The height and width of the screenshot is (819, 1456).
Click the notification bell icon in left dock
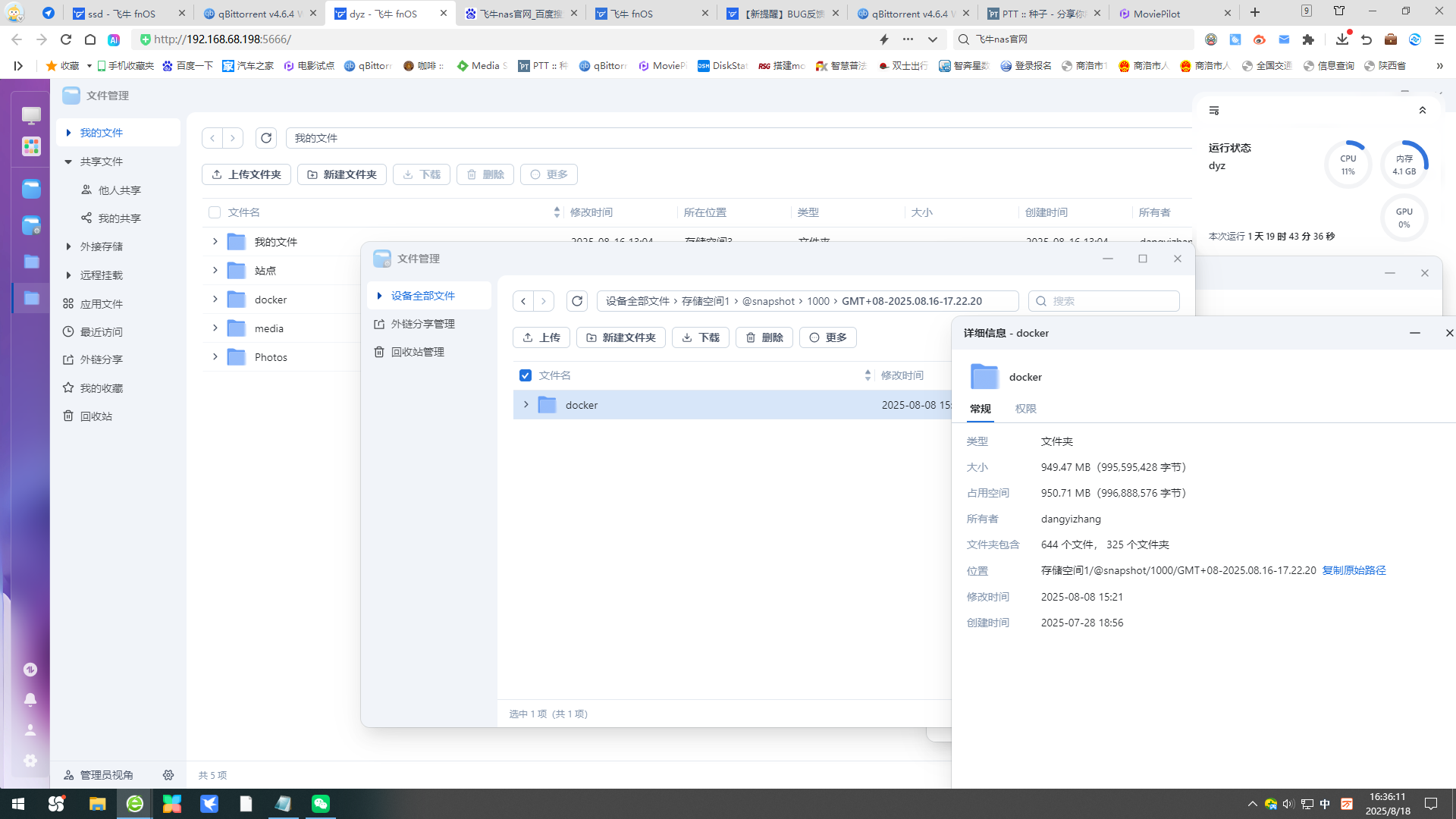[30, 700]
